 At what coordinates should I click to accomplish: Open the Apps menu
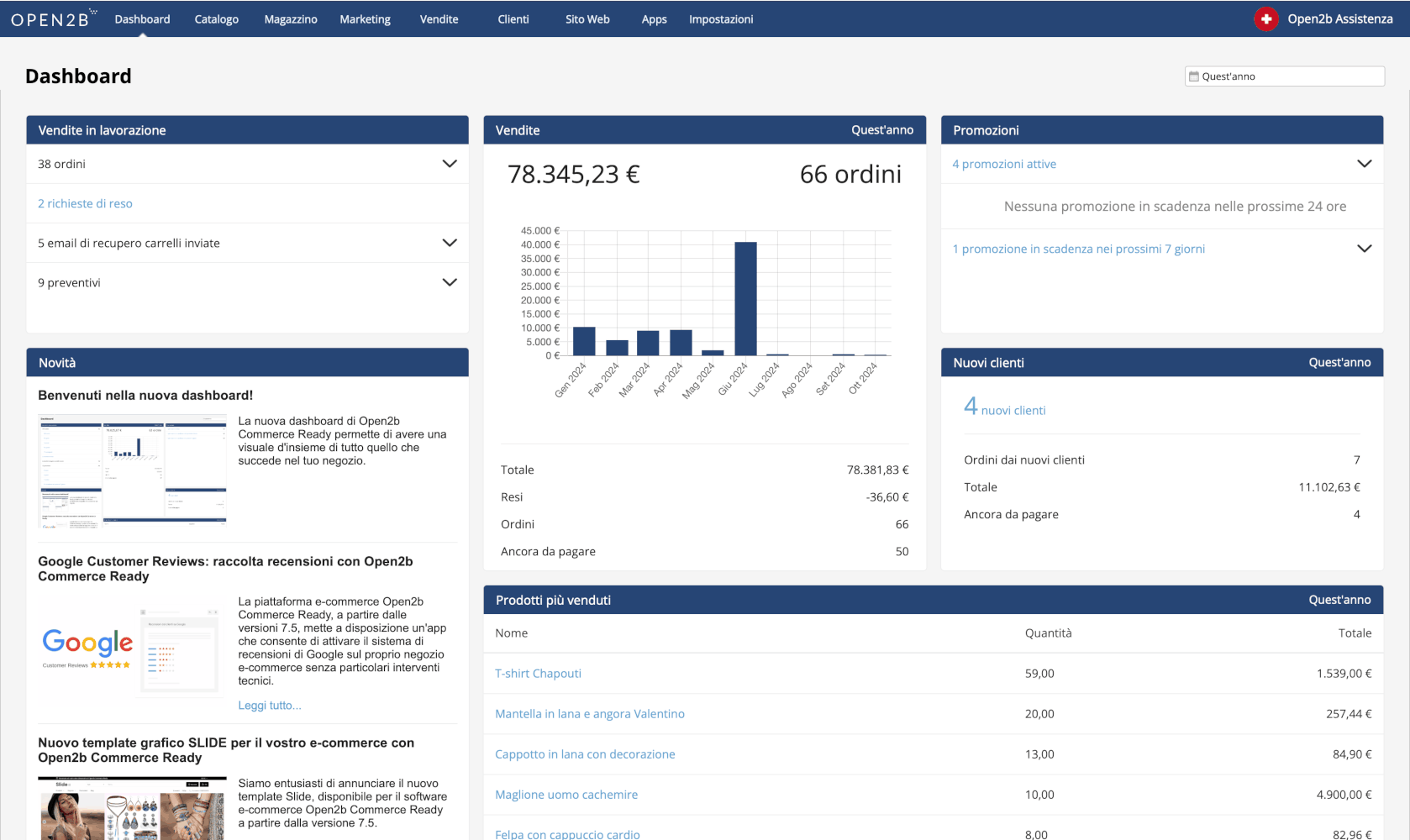pos(654,19)
